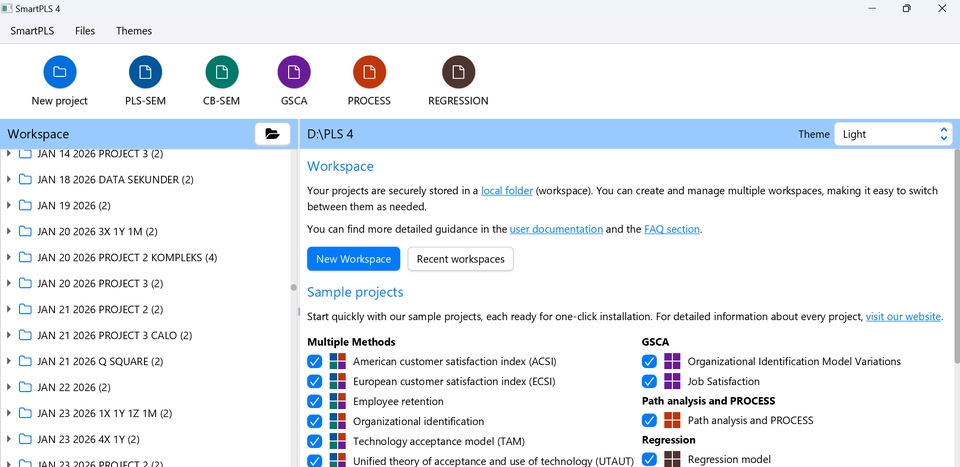Expand JAN 21 2026 PROJECT 2 folder
This screenshot has width=960, height=467.
pyautogui.click(x=9, y=309)
